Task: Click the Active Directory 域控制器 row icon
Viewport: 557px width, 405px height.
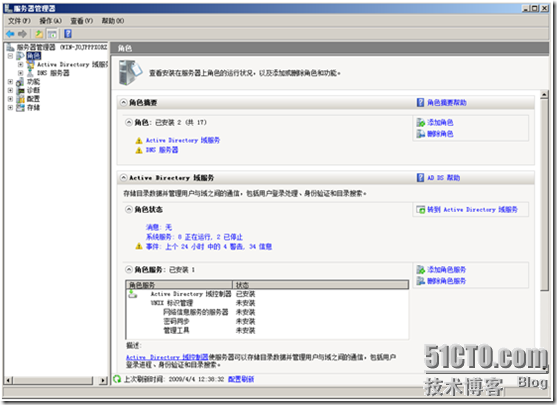Action: click(x=133, y=294)
